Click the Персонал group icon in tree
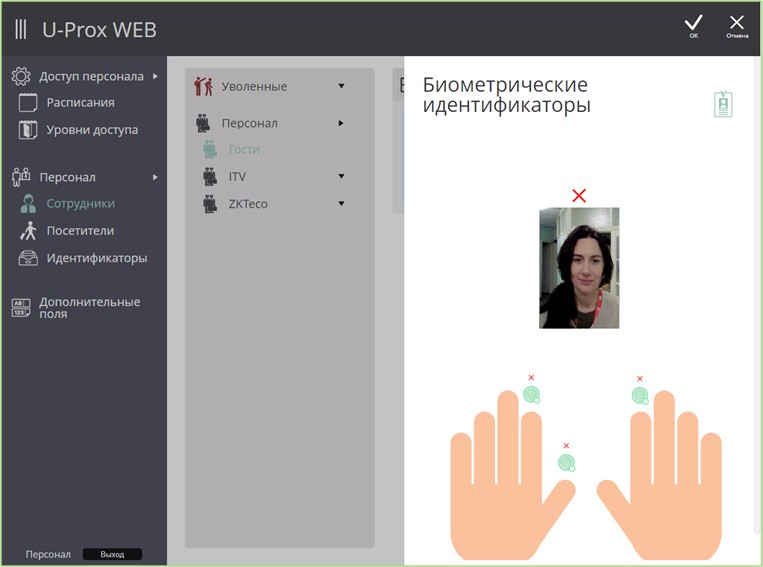Viewport: 763px width, 567px height. pos(203,123)
